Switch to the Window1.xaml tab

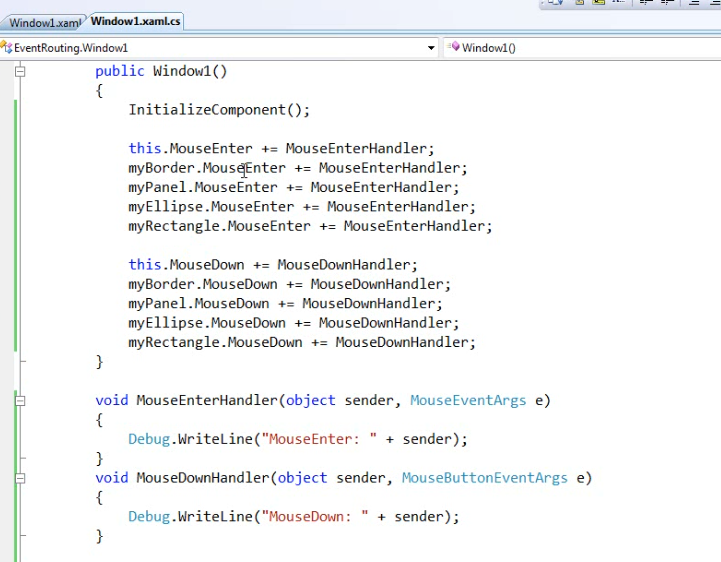tap(45, 23)
